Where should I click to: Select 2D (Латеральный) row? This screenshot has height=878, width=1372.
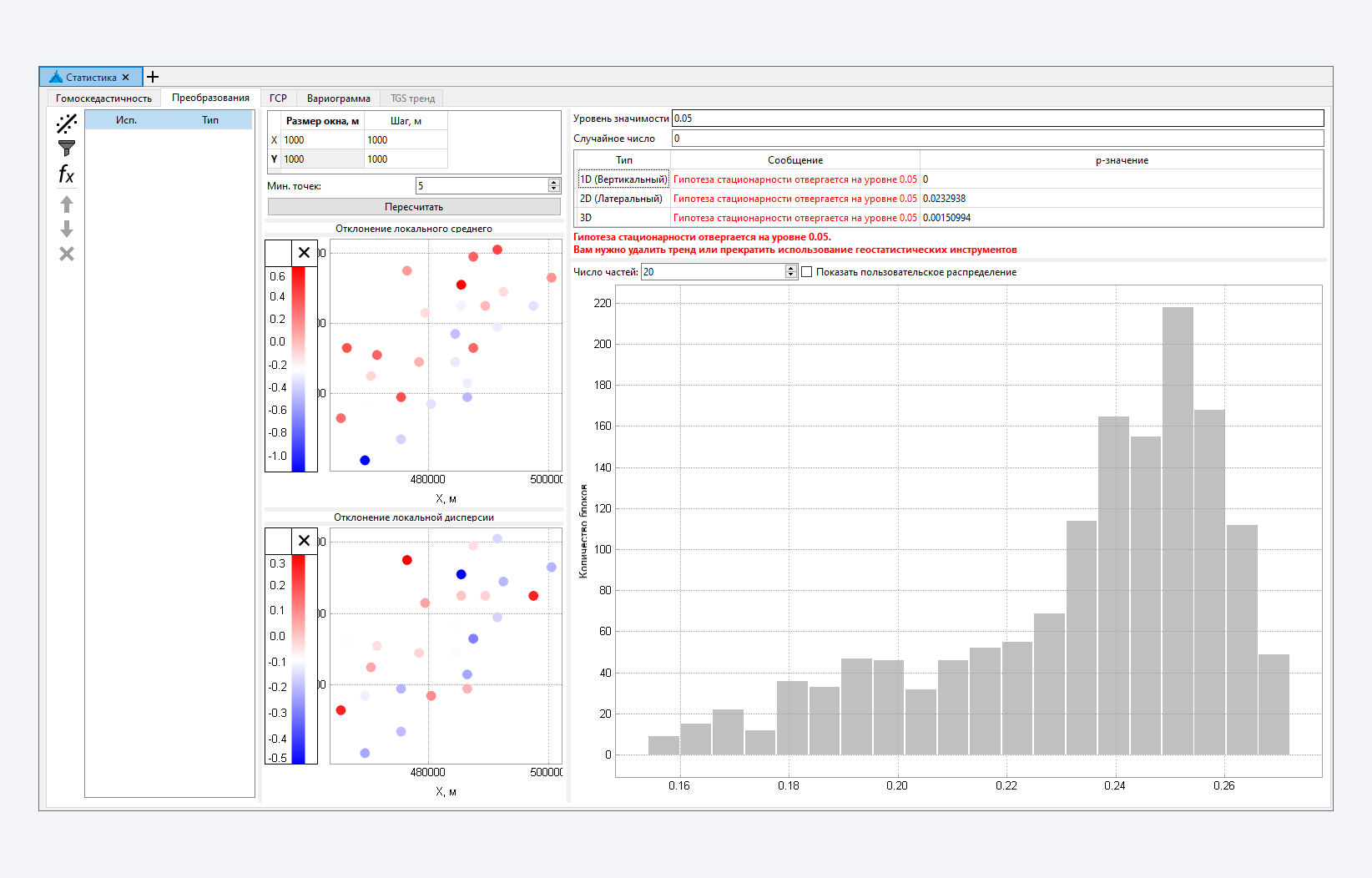click(950, 199)
